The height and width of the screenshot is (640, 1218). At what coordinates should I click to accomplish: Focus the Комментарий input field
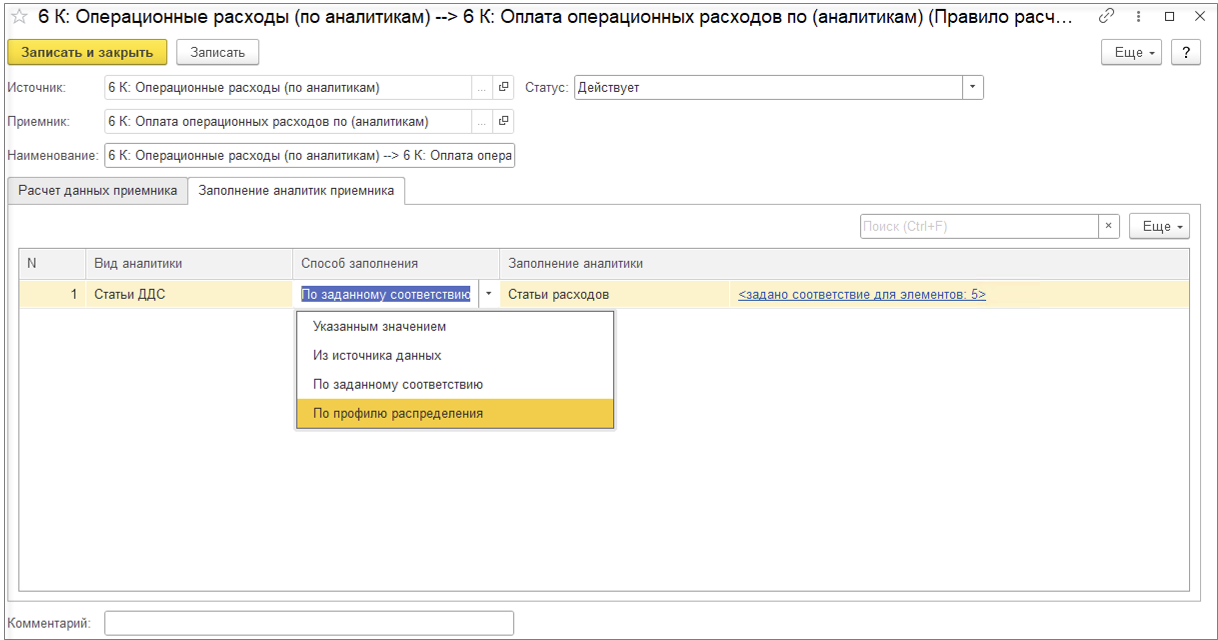309,623
